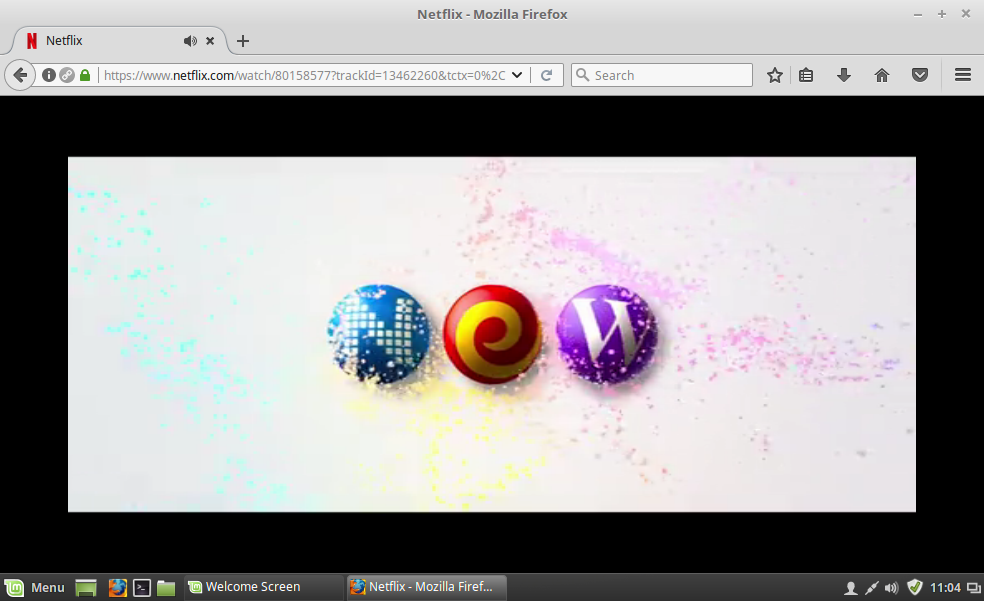This screenshot has width=984, height=601.
Task: Open a new tab with plus button
Action: point(243,41)
